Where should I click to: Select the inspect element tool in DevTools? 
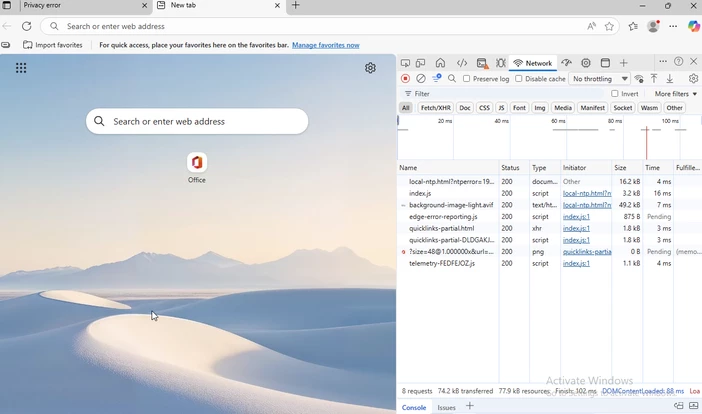click(x=405, y=63)
